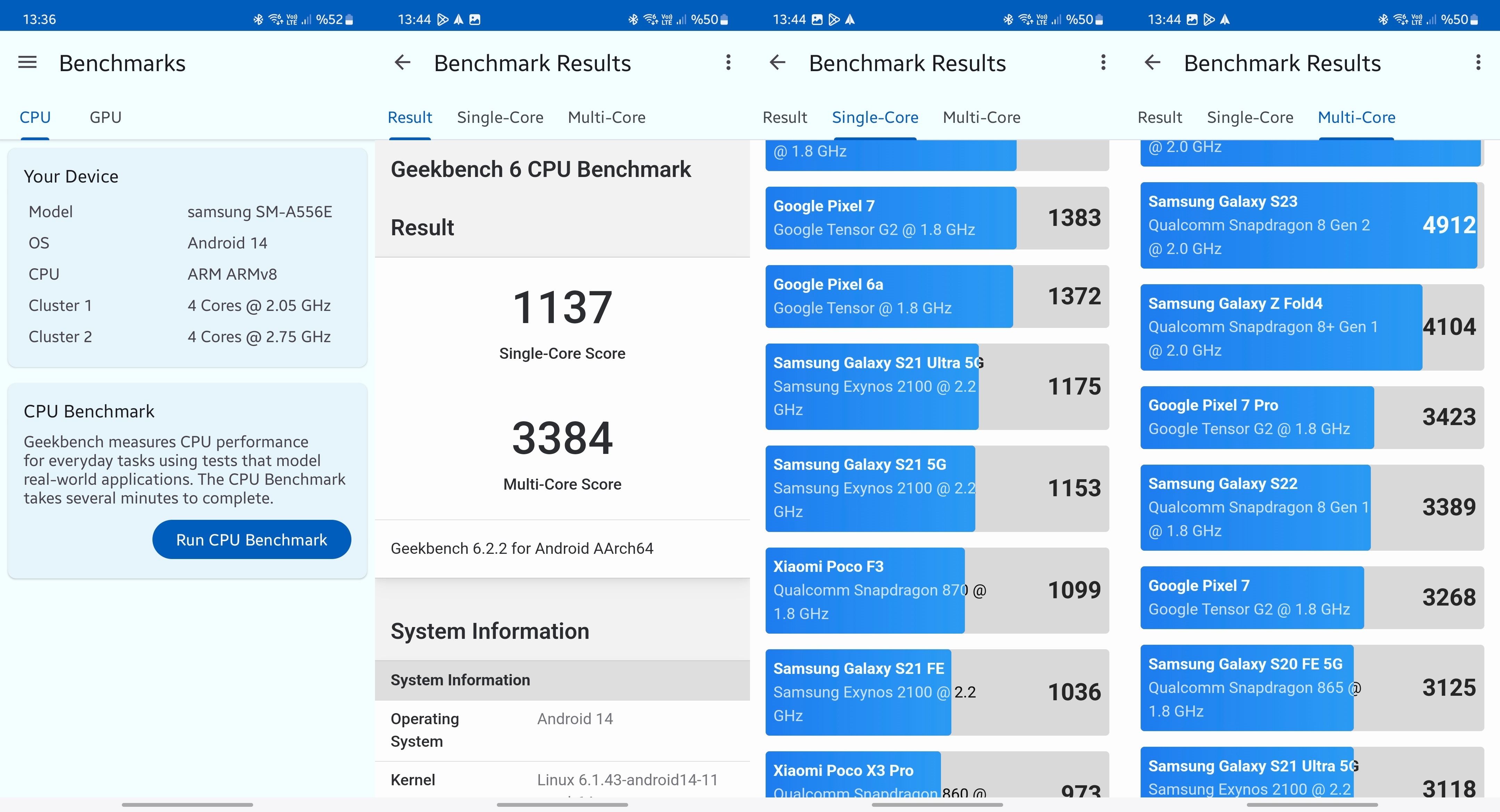Tap Google Pixel 7 bar scoring 3268
This screenshot has height=812, width=1500.
click(1312, 598)
